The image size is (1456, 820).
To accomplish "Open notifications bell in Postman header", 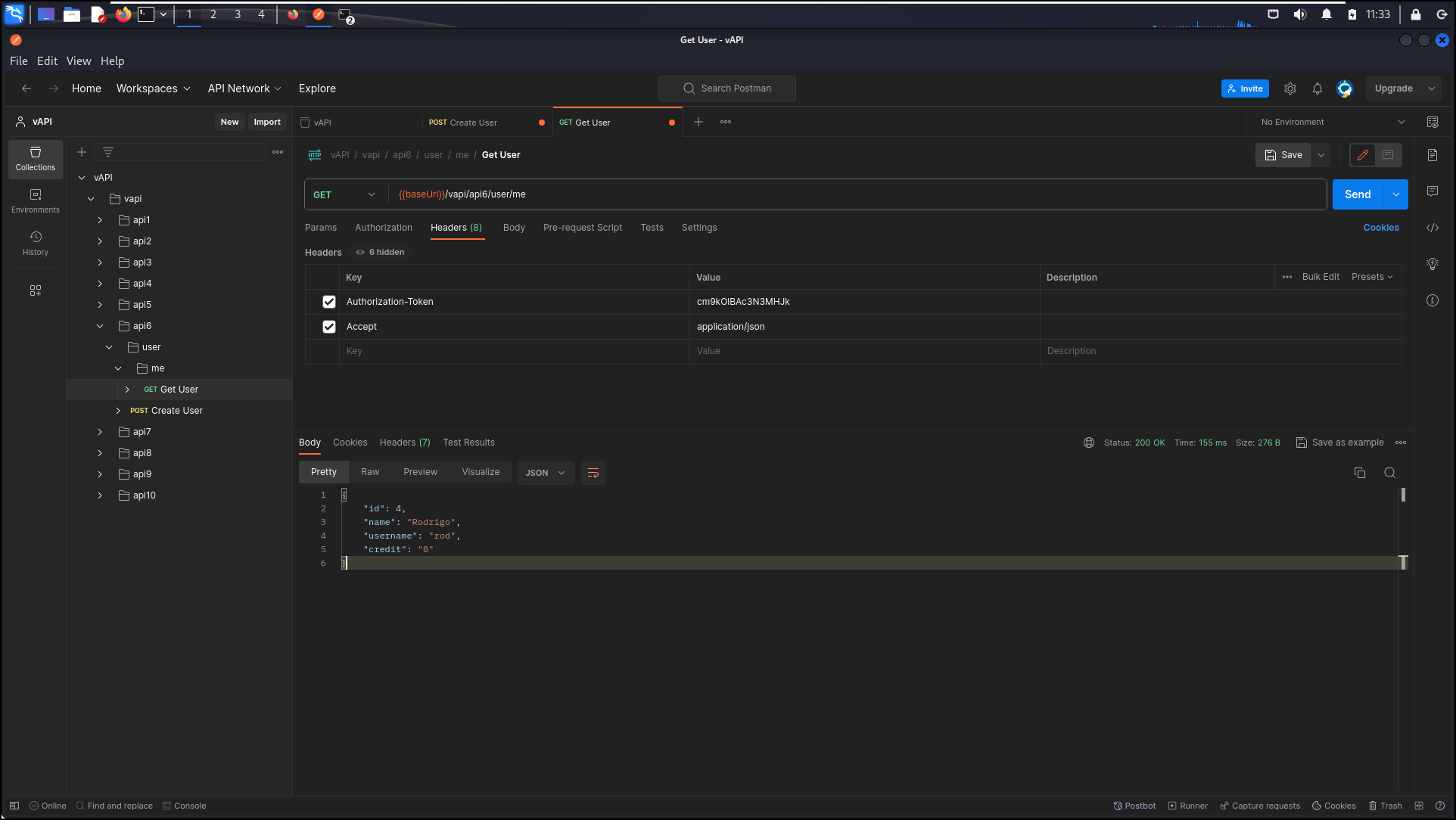I will (x=1318, y=89).
